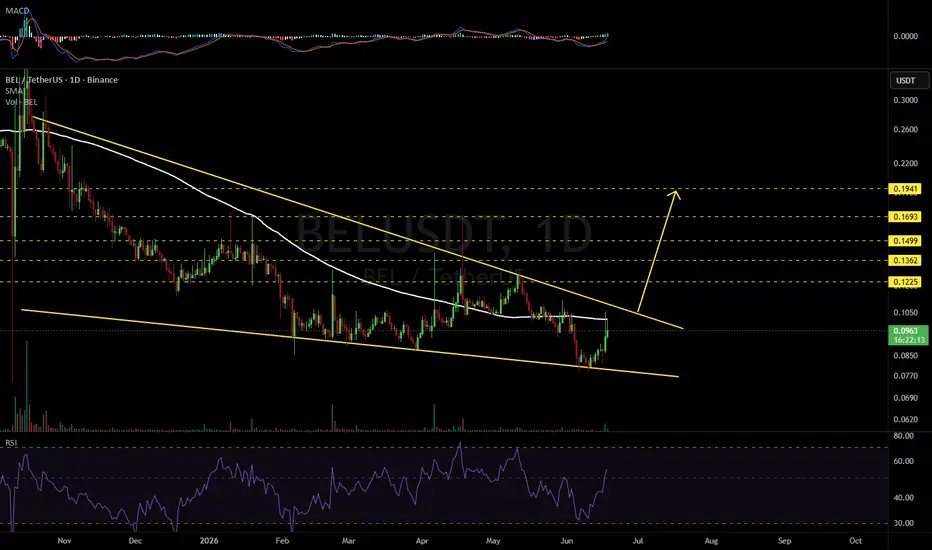
Task: Click the Dec label on time axis
Action: (135, 541)
